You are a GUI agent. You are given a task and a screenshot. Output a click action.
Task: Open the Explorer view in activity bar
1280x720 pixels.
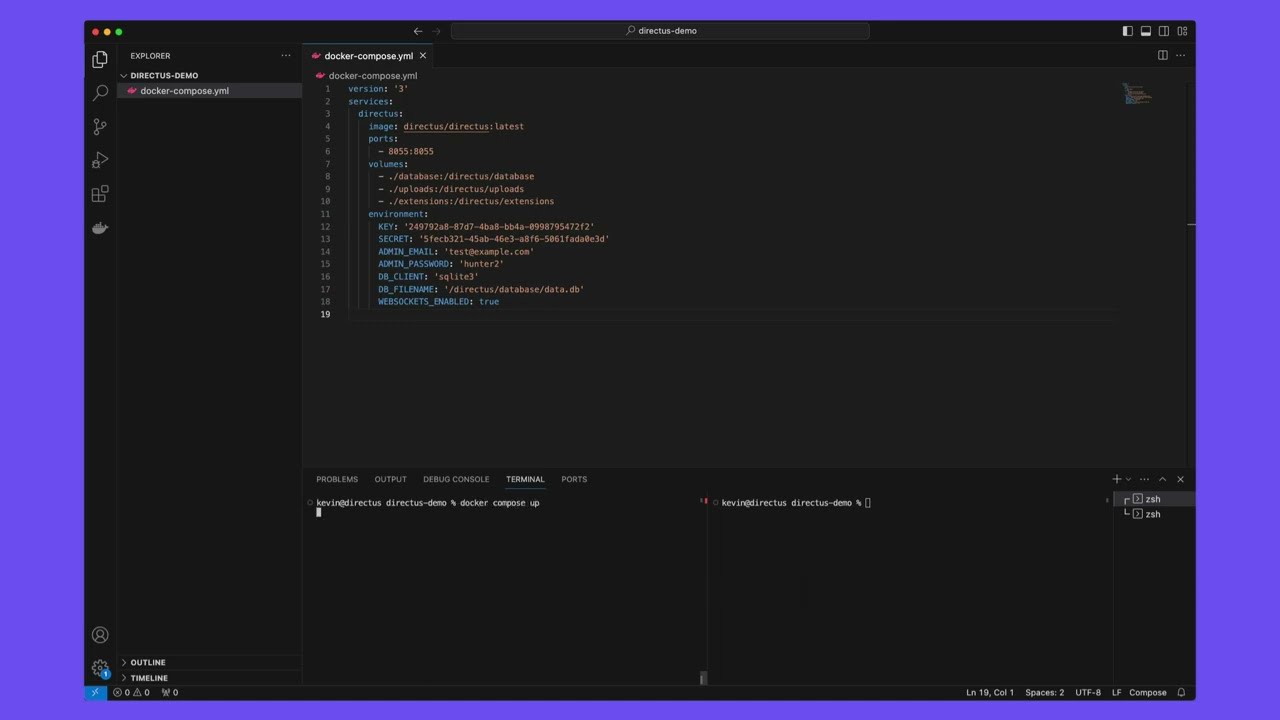[x=100, y=60]
